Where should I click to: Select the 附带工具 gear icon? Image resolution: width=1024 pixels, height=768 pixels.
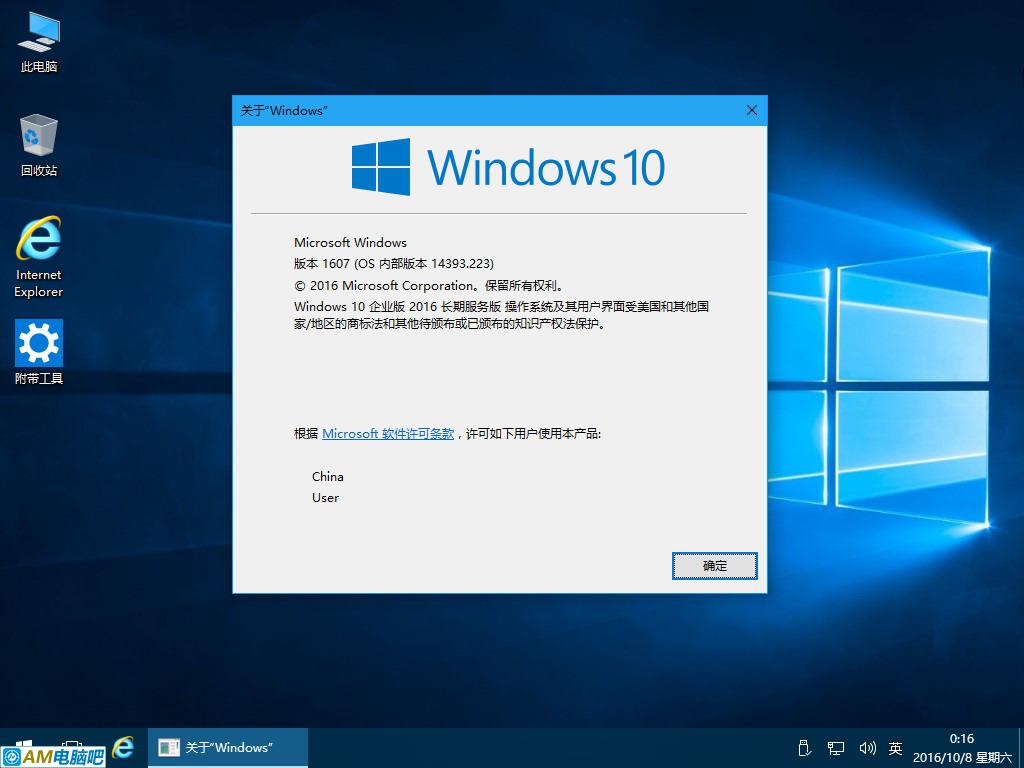39,352
